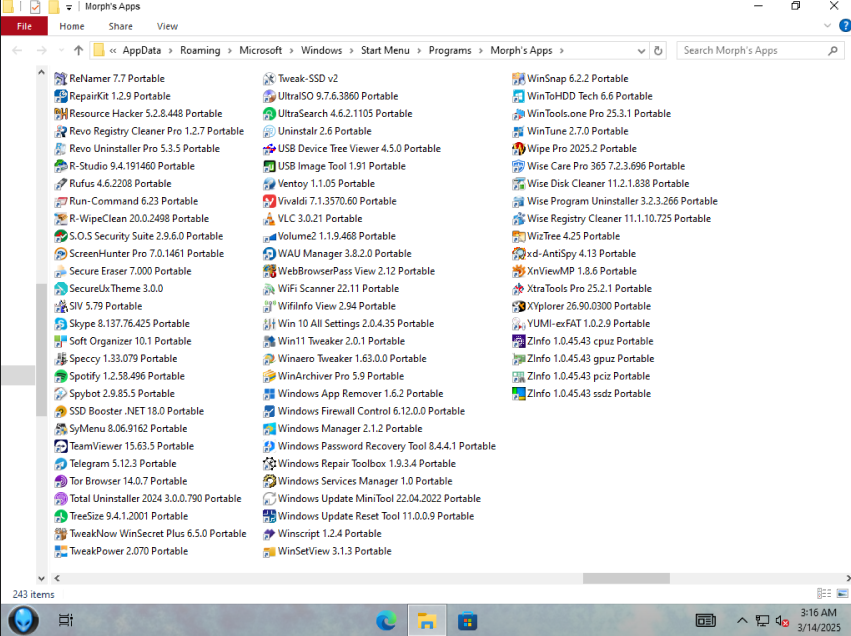Viewport: 851px width, 636px height.
Task: Select the Rufus 4.6.2208 Portable icon
Action: coord(61,184)
